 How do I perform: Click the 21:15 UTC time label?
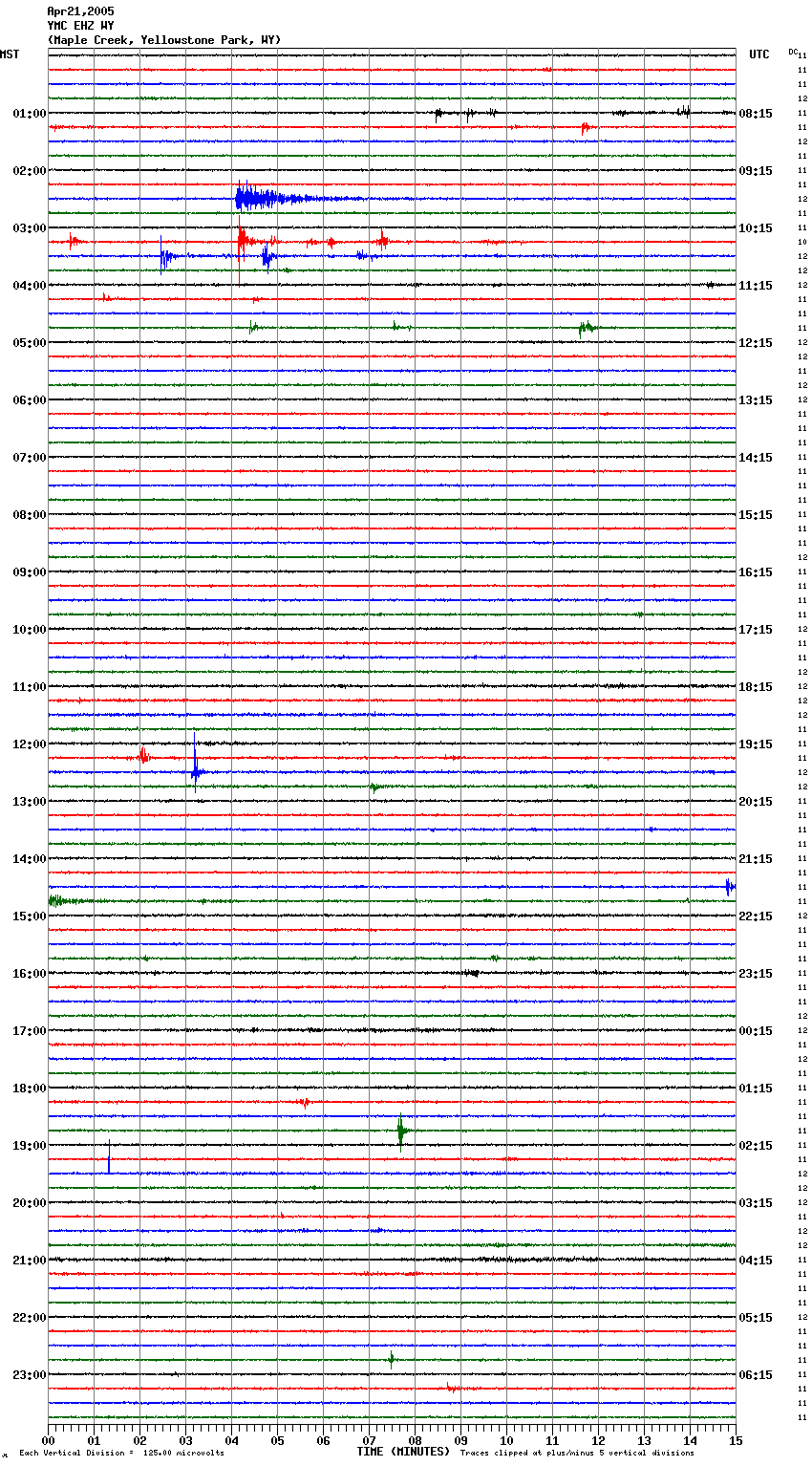click(756, 859)
